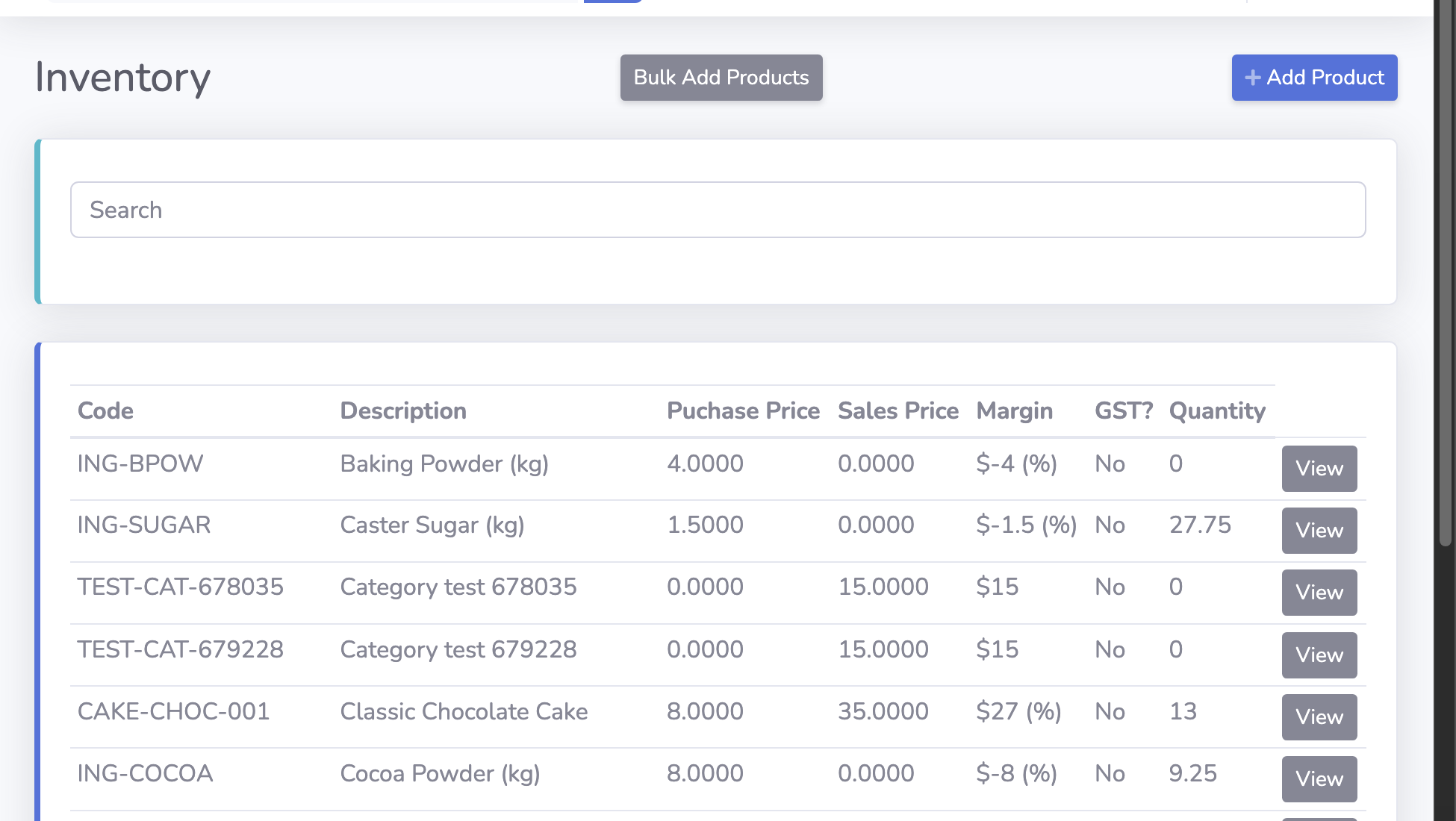
Task: View the ING-COCOA Cocoa Powder product
Action: point(1319,779)
